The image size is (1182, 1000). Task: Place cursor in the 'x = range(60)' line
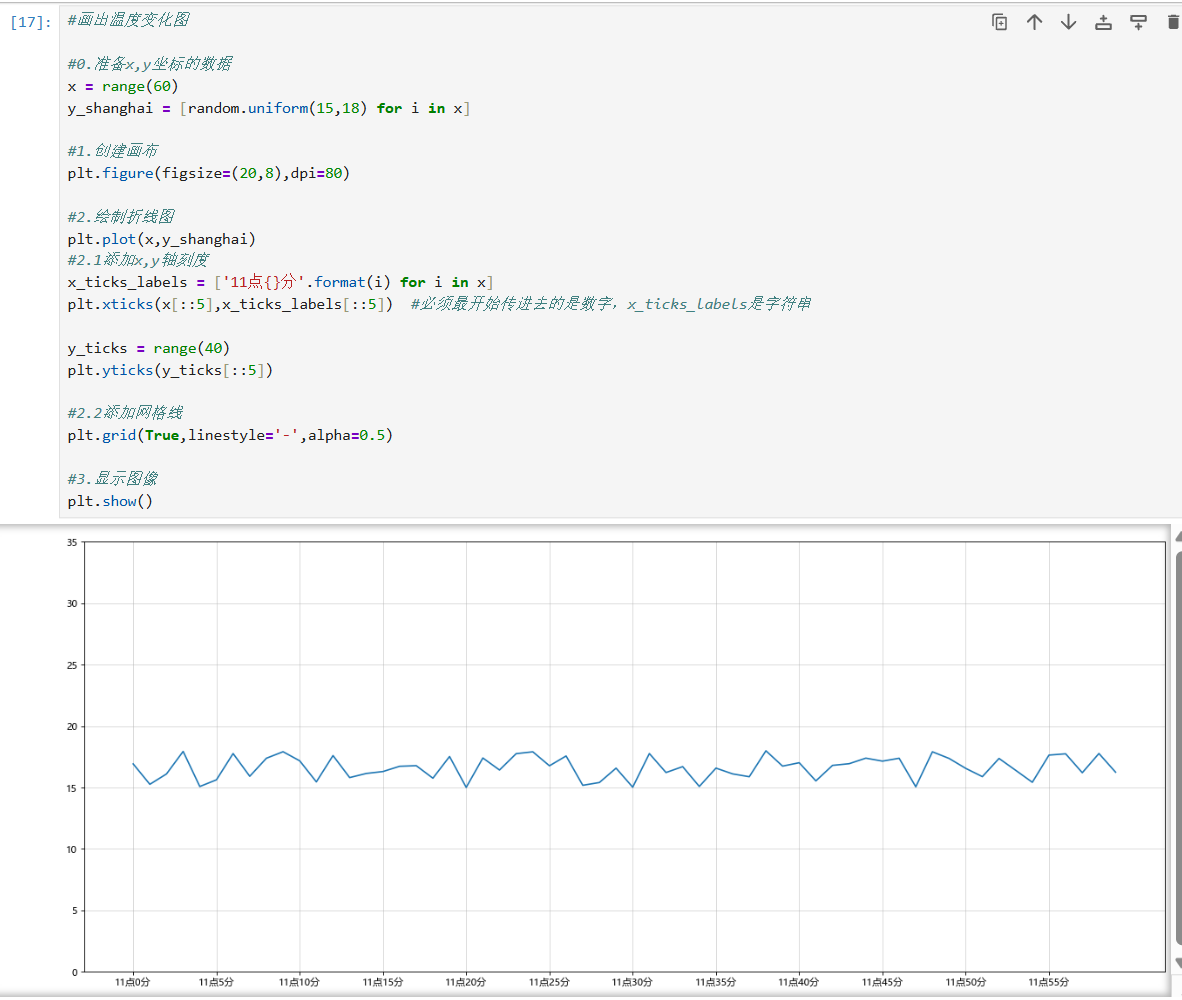(123, 86)
